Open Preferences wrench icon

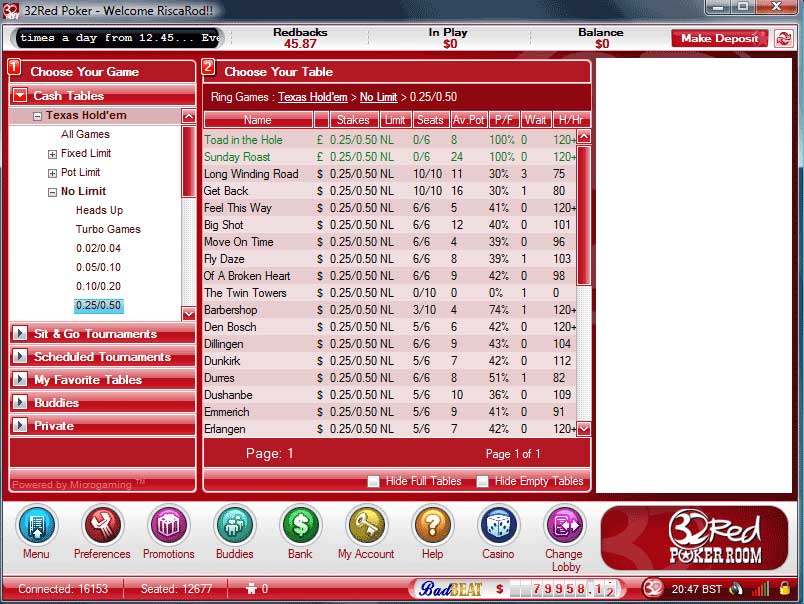click(102, 525)
